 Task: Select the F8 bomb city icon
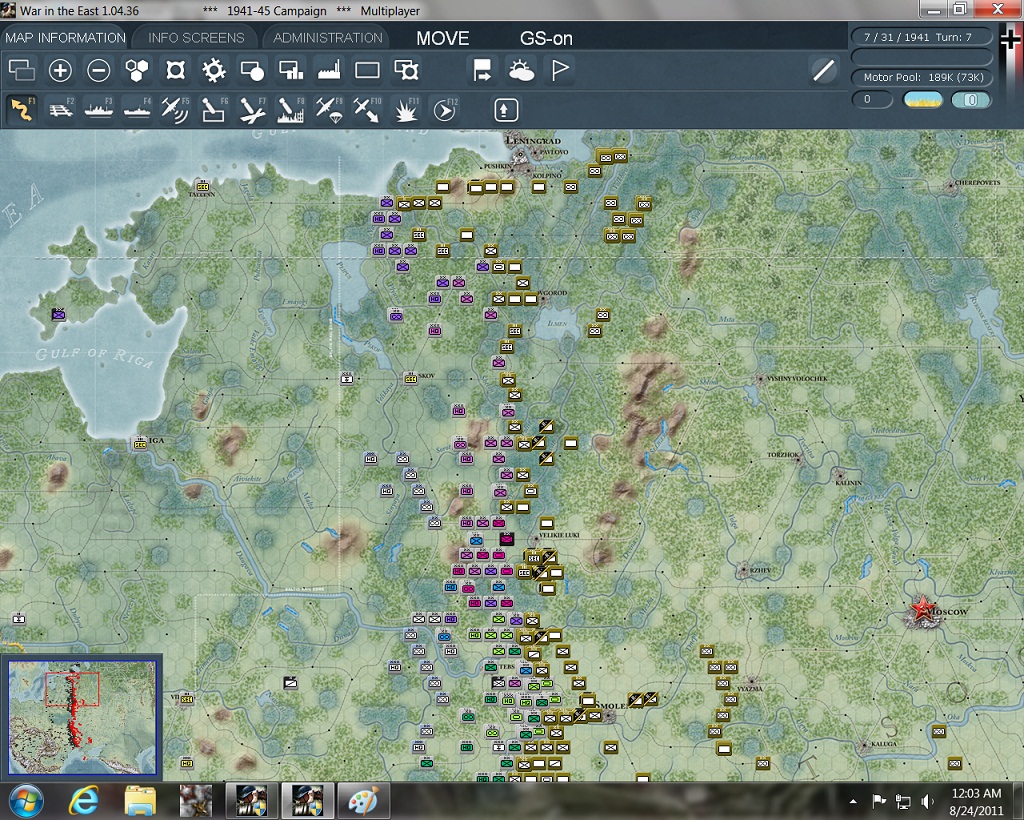291,109
